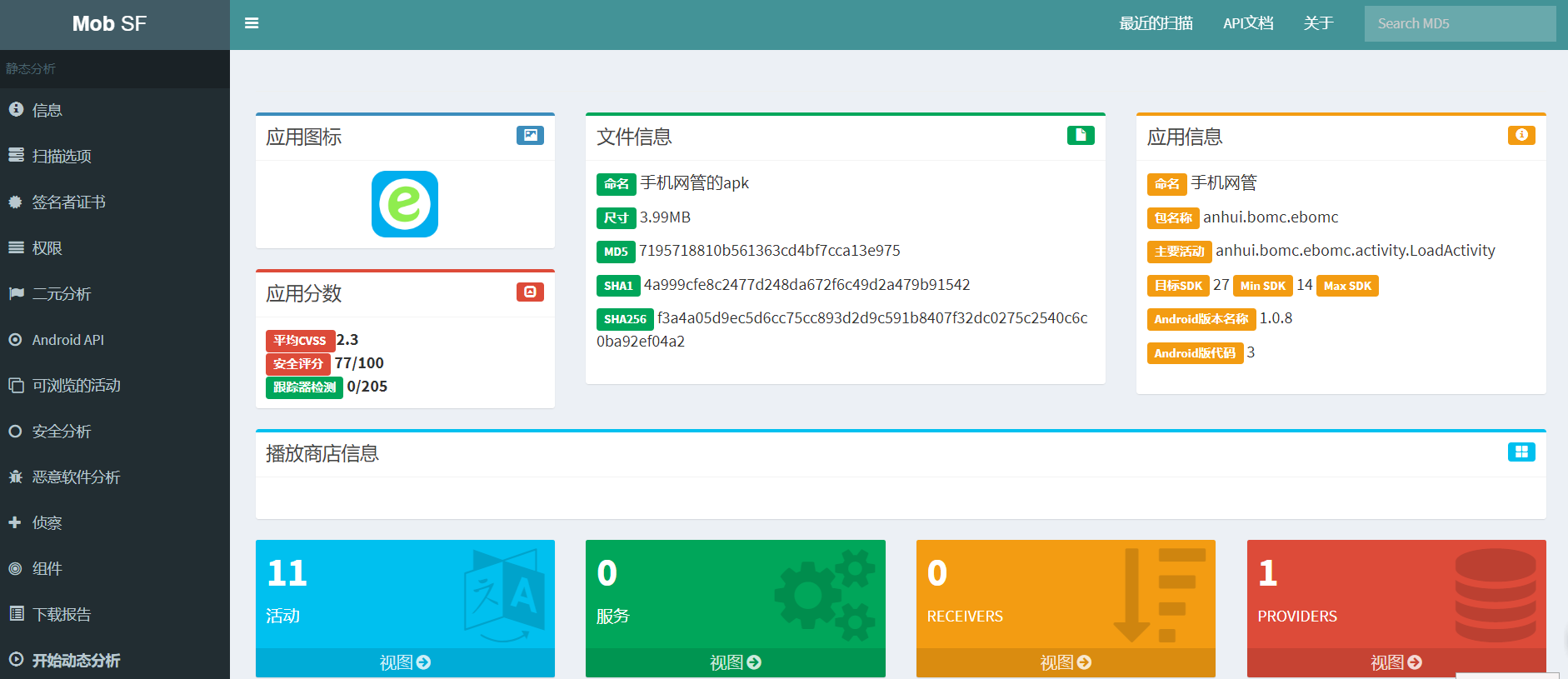The width and height of the screenshot is (1568, 679).
Task: Go to 权限 sidebar section
Action: pos(47,247)
